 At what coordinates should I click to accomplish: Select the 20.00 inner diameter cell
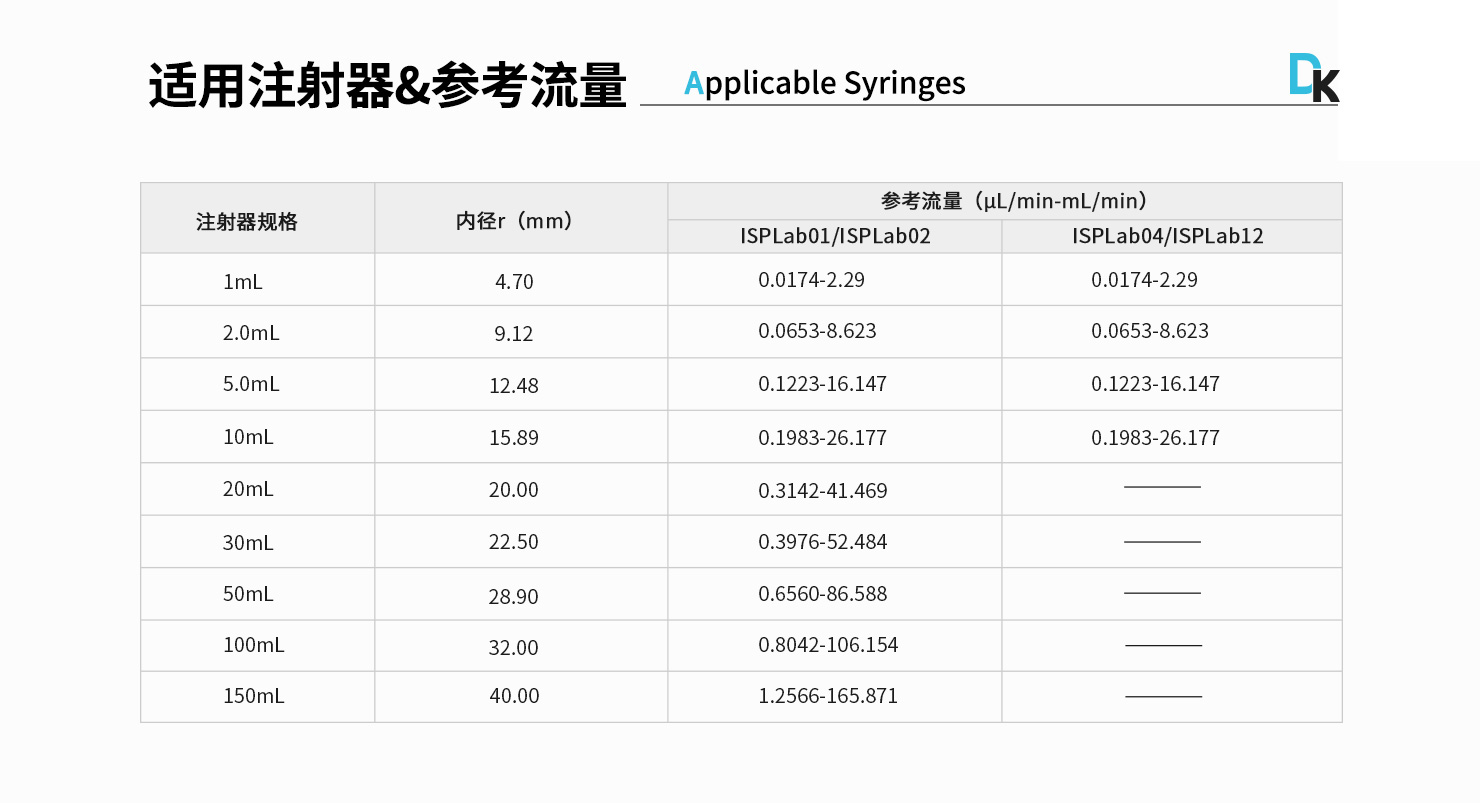point(514,490)
